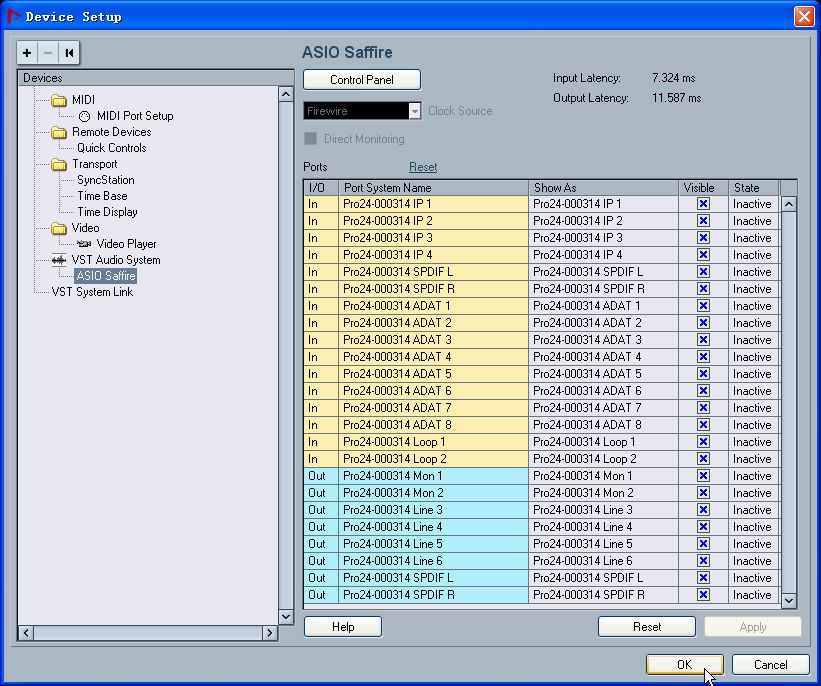Click the VST Audio System waveform icon
Image resolution: width=821 pixels, height=686 pixels.
[59, 260]
